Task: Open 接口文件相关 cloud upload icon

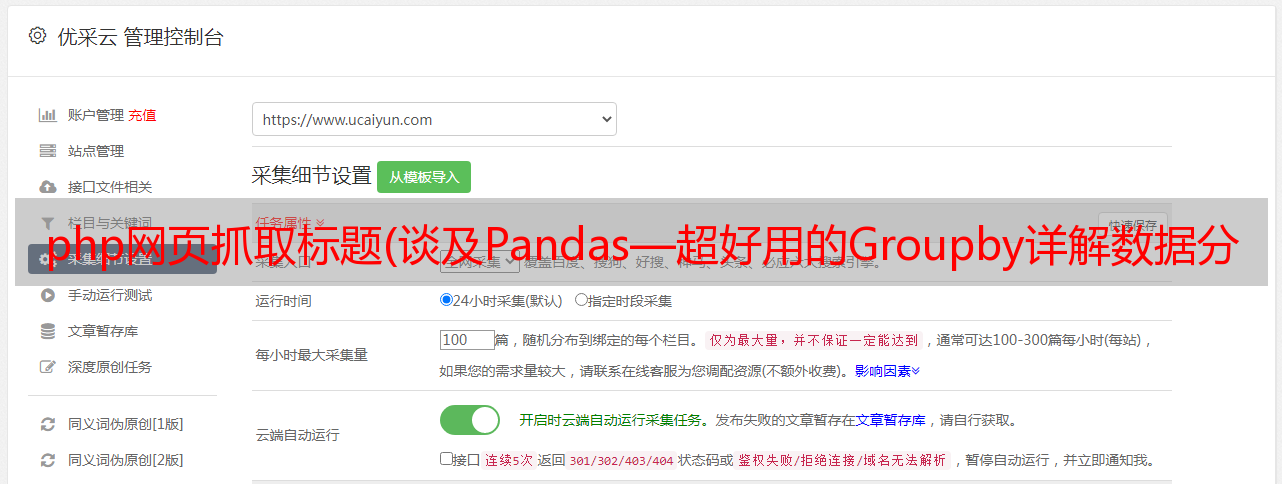Action: (x=47, y=187)
